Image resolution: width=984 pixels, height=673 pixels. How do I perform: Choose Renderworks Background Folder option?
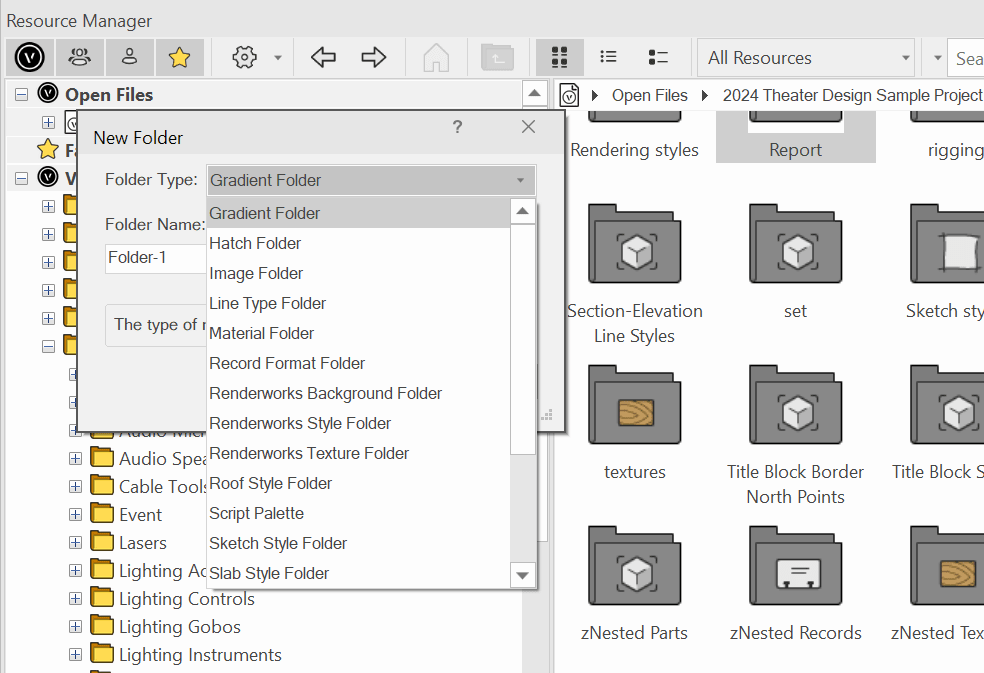tap(358, 393)
